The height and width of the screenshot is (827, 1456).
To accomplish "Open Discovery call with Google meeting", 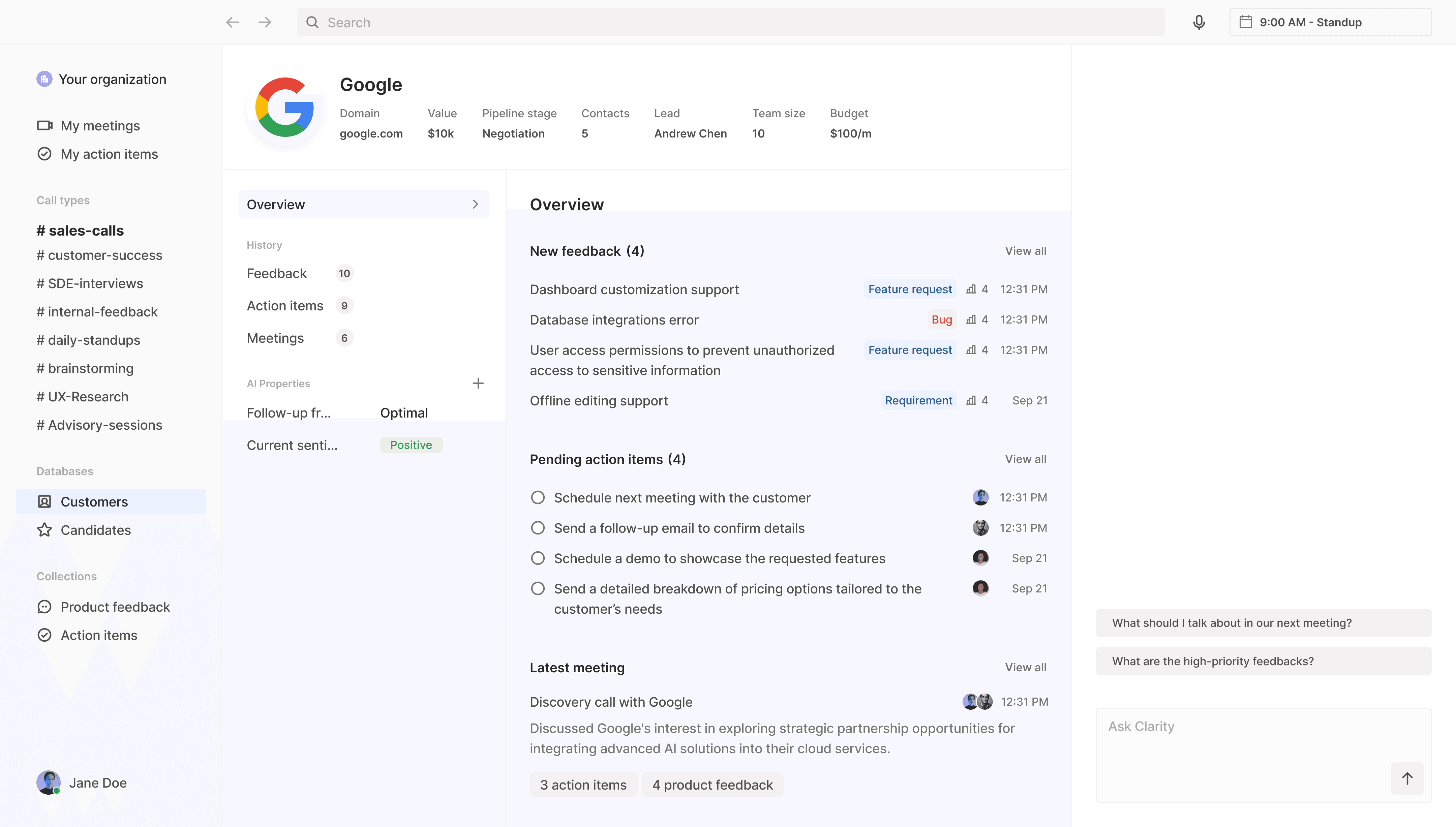I will [611, 702].
